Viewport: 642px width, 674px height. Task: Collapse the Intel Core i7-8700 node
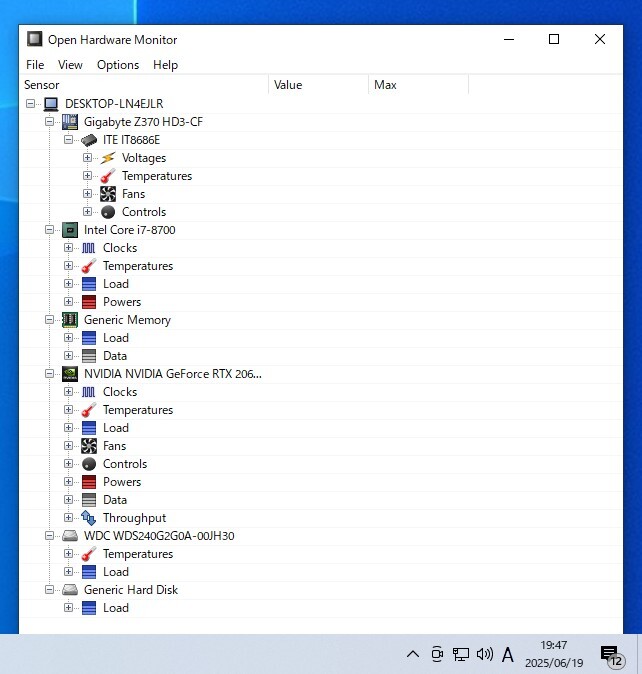[49, 230]
